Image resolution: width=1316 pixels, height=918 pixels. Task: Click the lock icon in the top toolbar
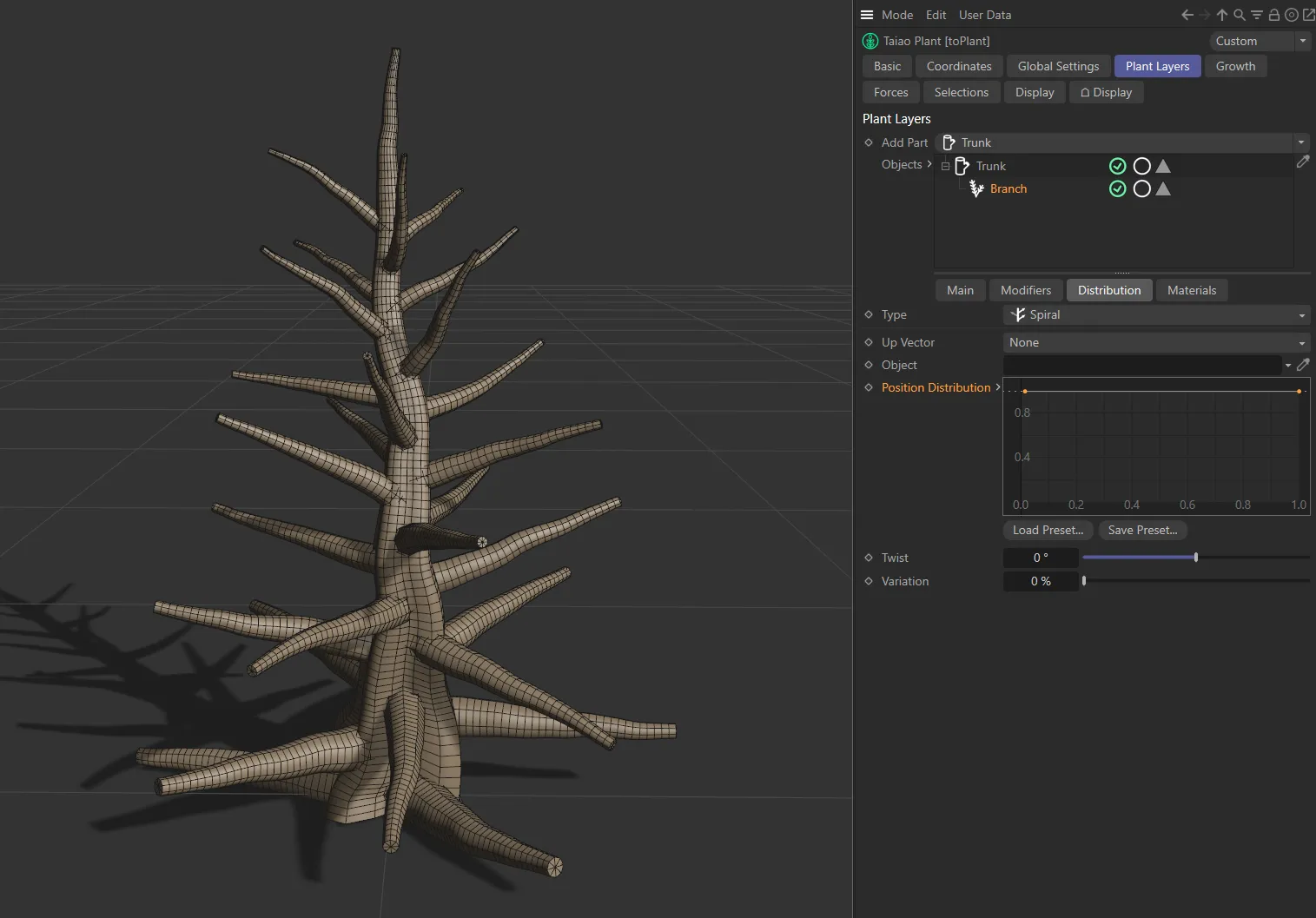[x=1273, y=15]
